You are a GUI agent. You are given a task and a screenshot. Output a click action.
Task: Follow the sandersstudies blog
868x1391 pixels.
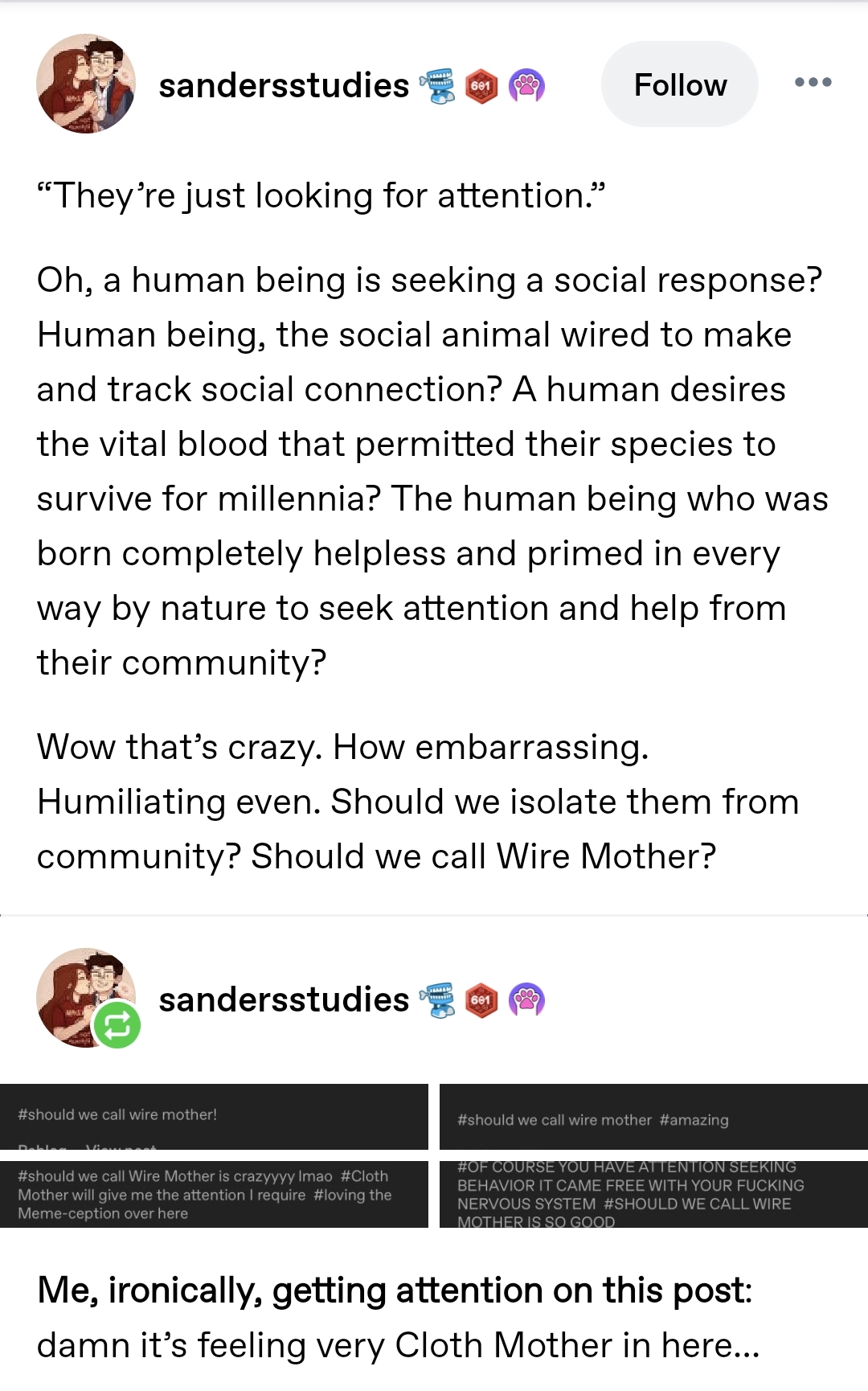pos(679,84)
